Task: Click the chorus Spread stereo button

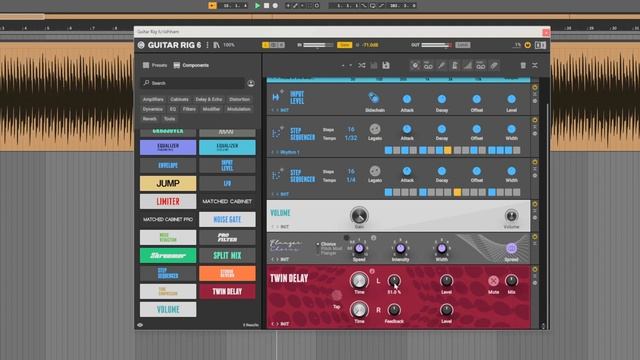Action: pyautogui.click(x=511, y=248)
